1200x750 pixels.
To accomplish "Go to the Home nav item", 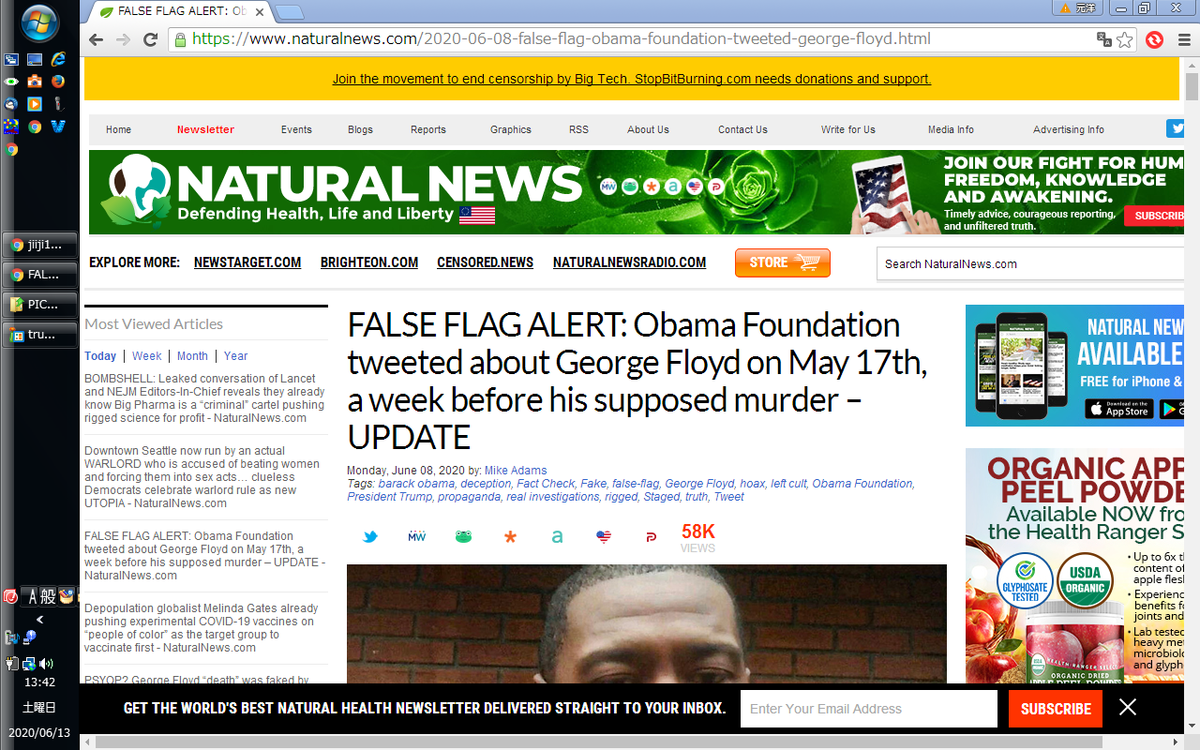I will (118, 130).
